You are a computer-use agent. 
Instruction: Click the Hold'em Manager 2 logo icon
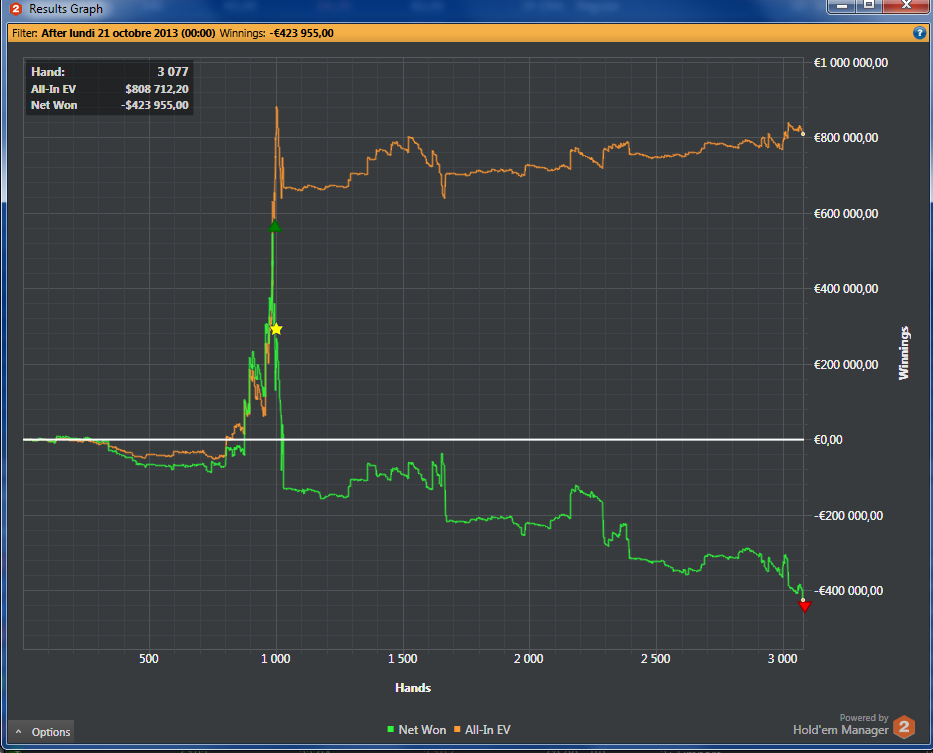point(903,727)
